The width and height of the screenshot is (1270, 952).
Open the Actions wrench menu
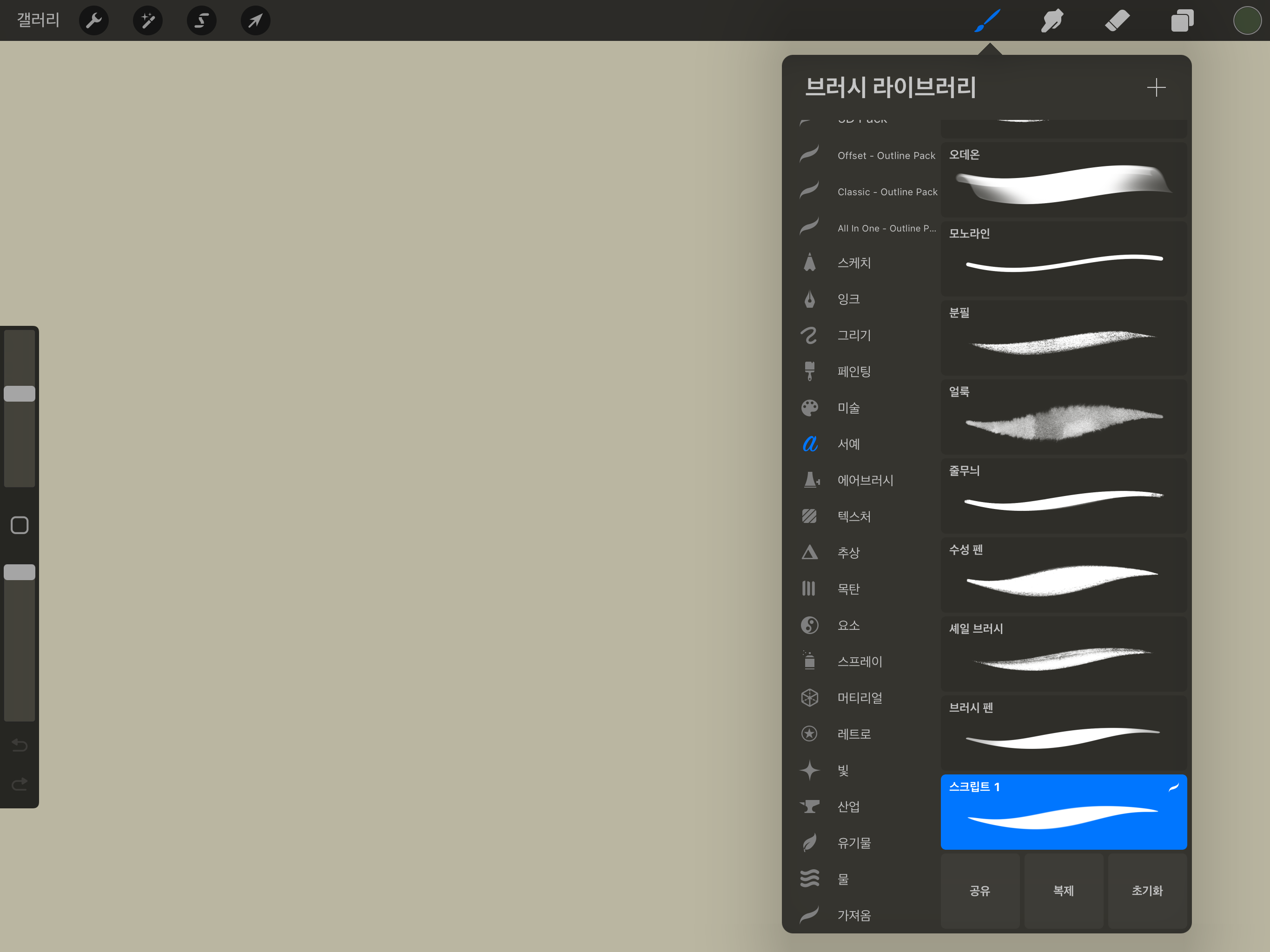[x=93, y=20]
